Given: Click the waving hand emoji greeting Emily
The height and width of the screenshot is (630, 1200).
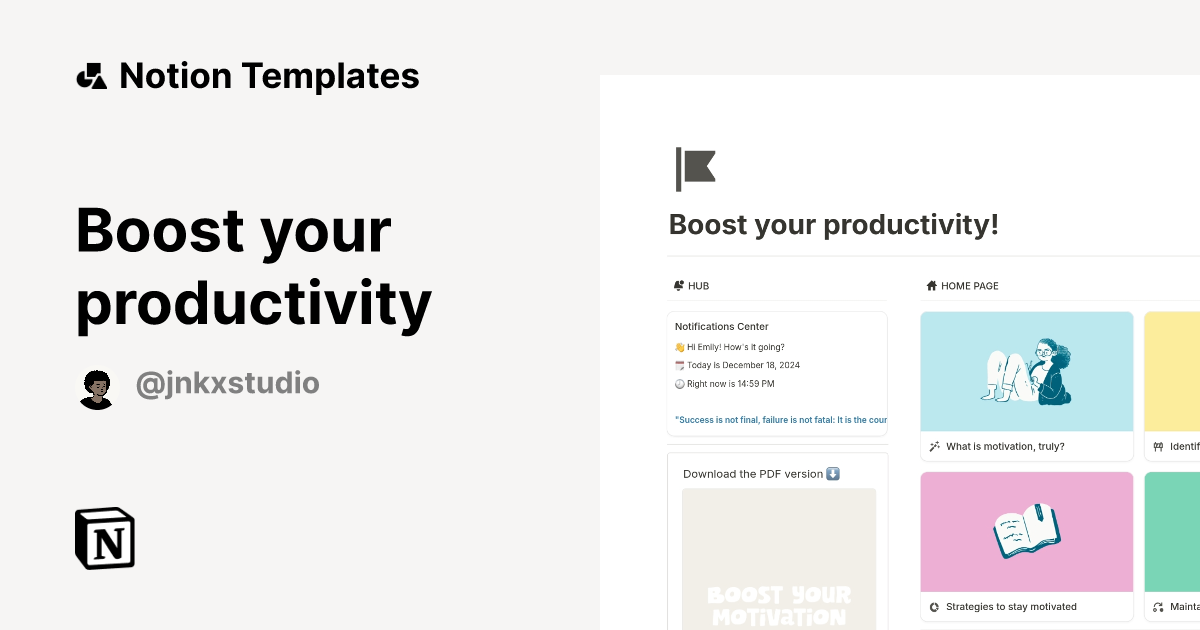Looking at the screenshot, I should [x=681, y=346].
